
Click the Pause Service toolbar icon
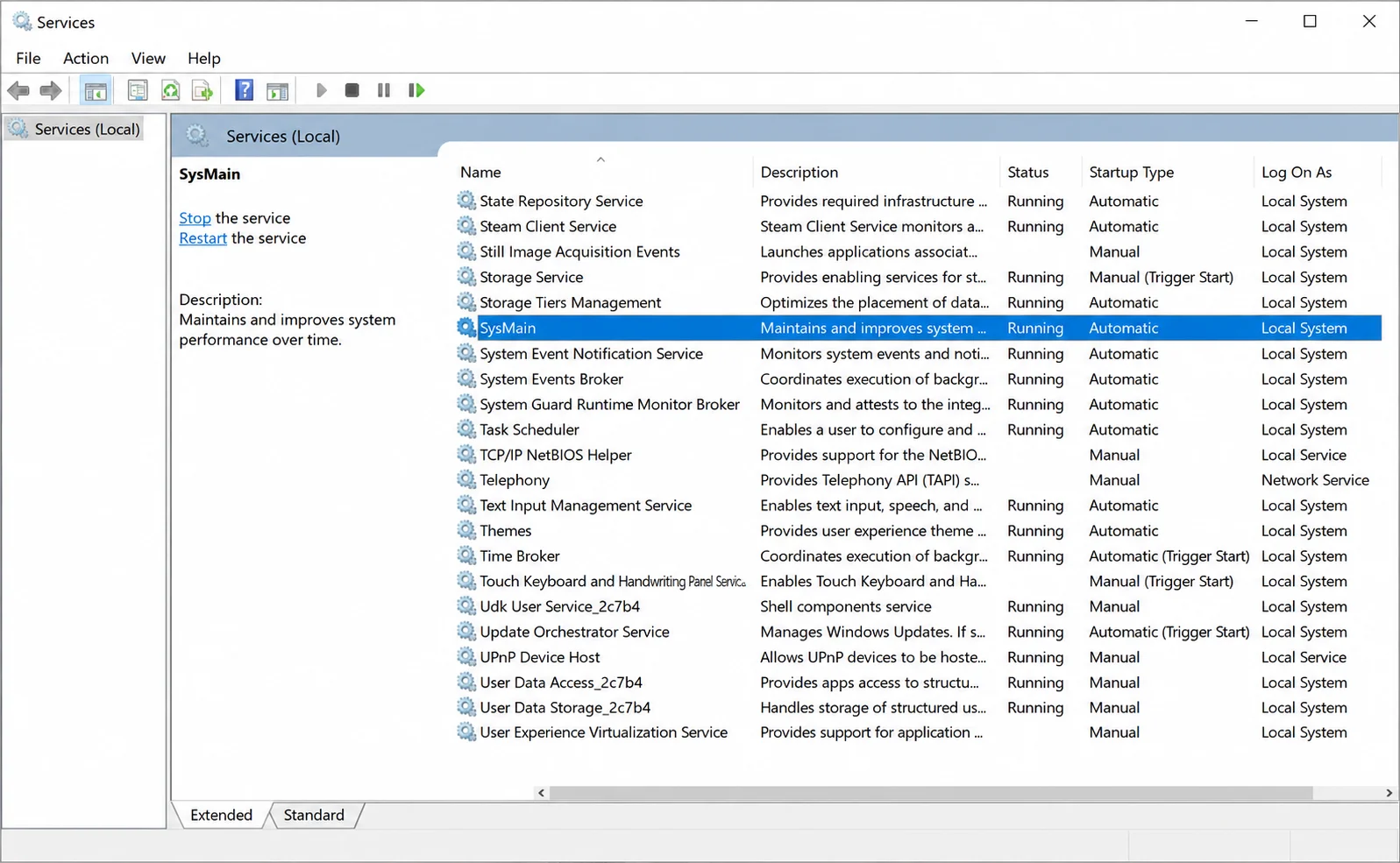[384, 90]
